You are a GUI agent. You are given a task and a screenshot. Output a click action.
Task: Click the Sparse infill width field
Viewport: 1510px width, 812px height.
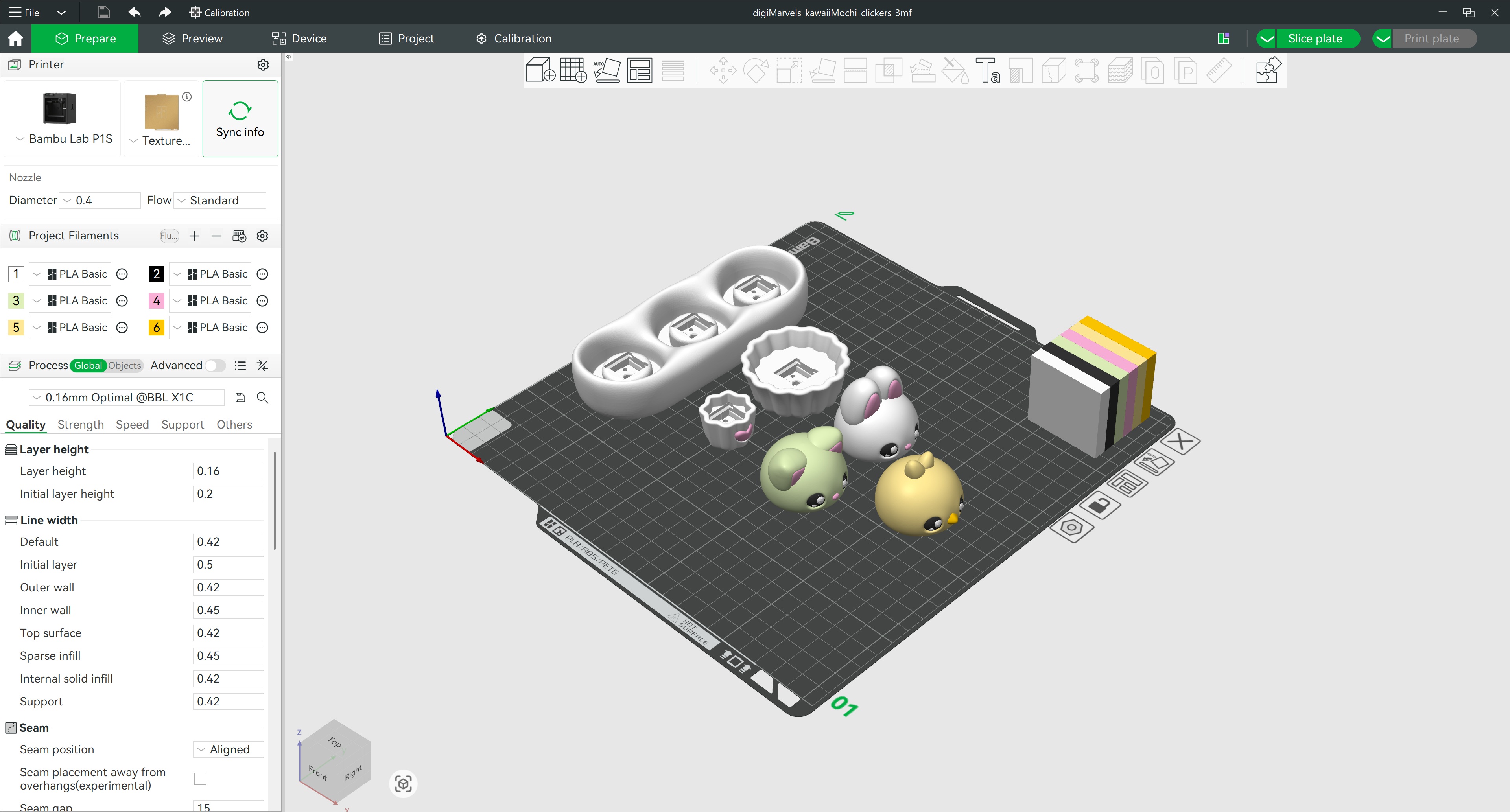(x=228, y=655)
